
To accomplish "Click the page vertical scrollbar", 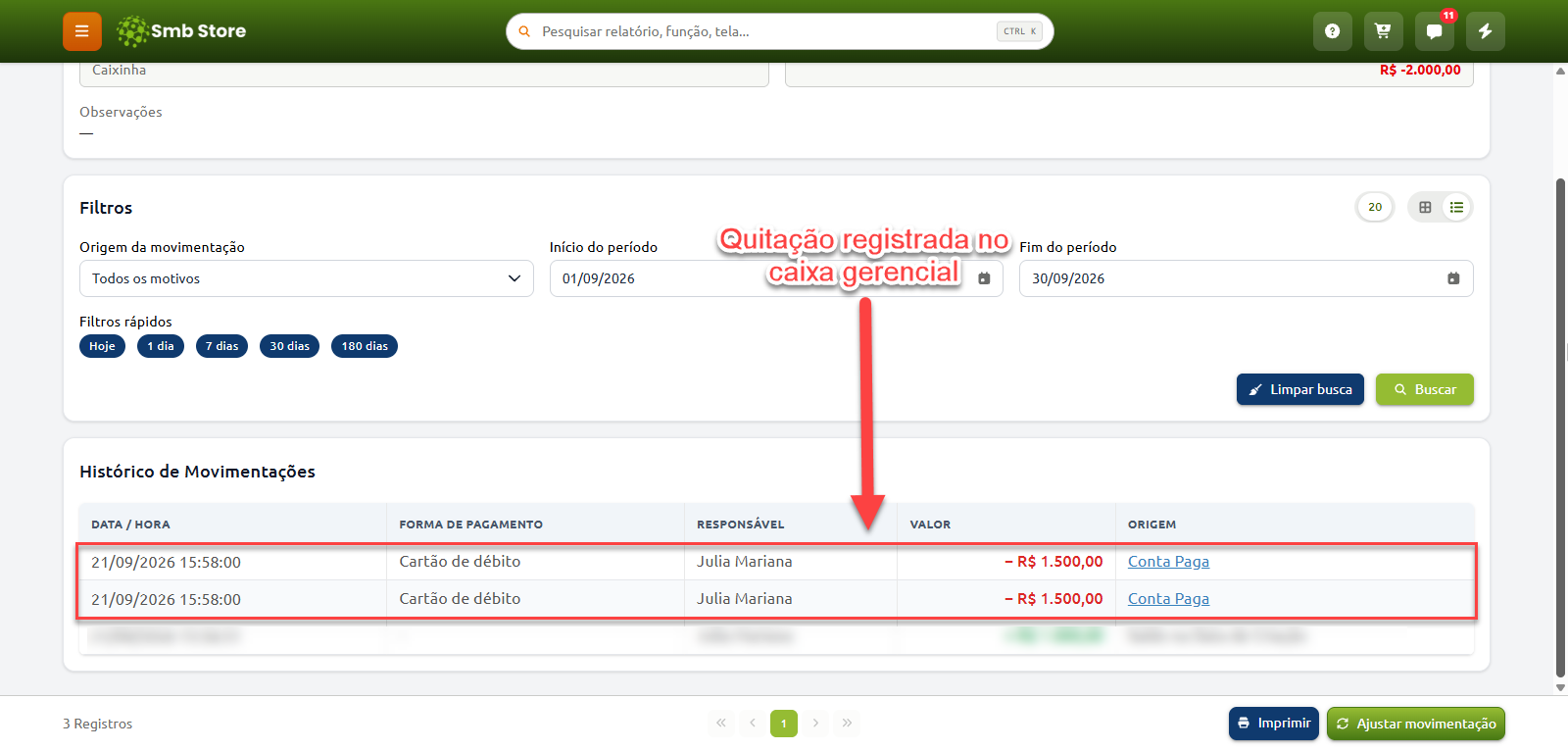I will click(x=1560, y=427).
